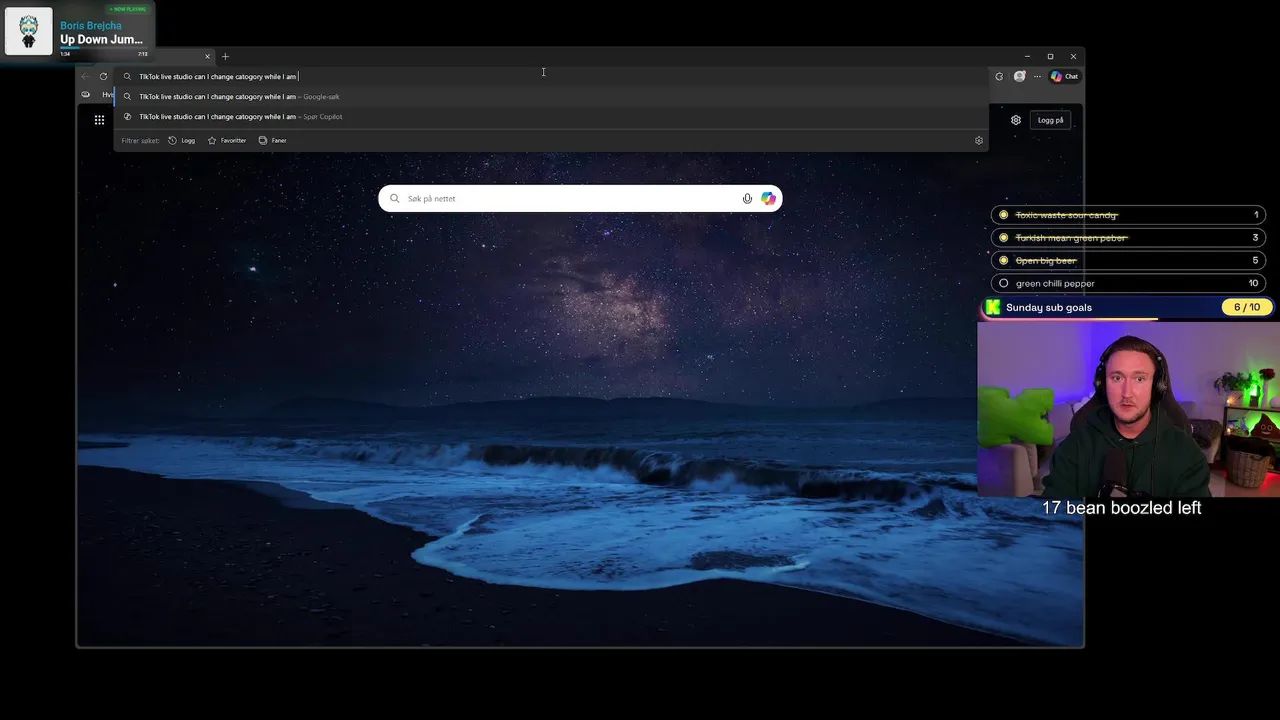Viewport: 1280px width, 720px height.
Task: Click the 17 bean boozled left caption
Action: point(1121,508)
